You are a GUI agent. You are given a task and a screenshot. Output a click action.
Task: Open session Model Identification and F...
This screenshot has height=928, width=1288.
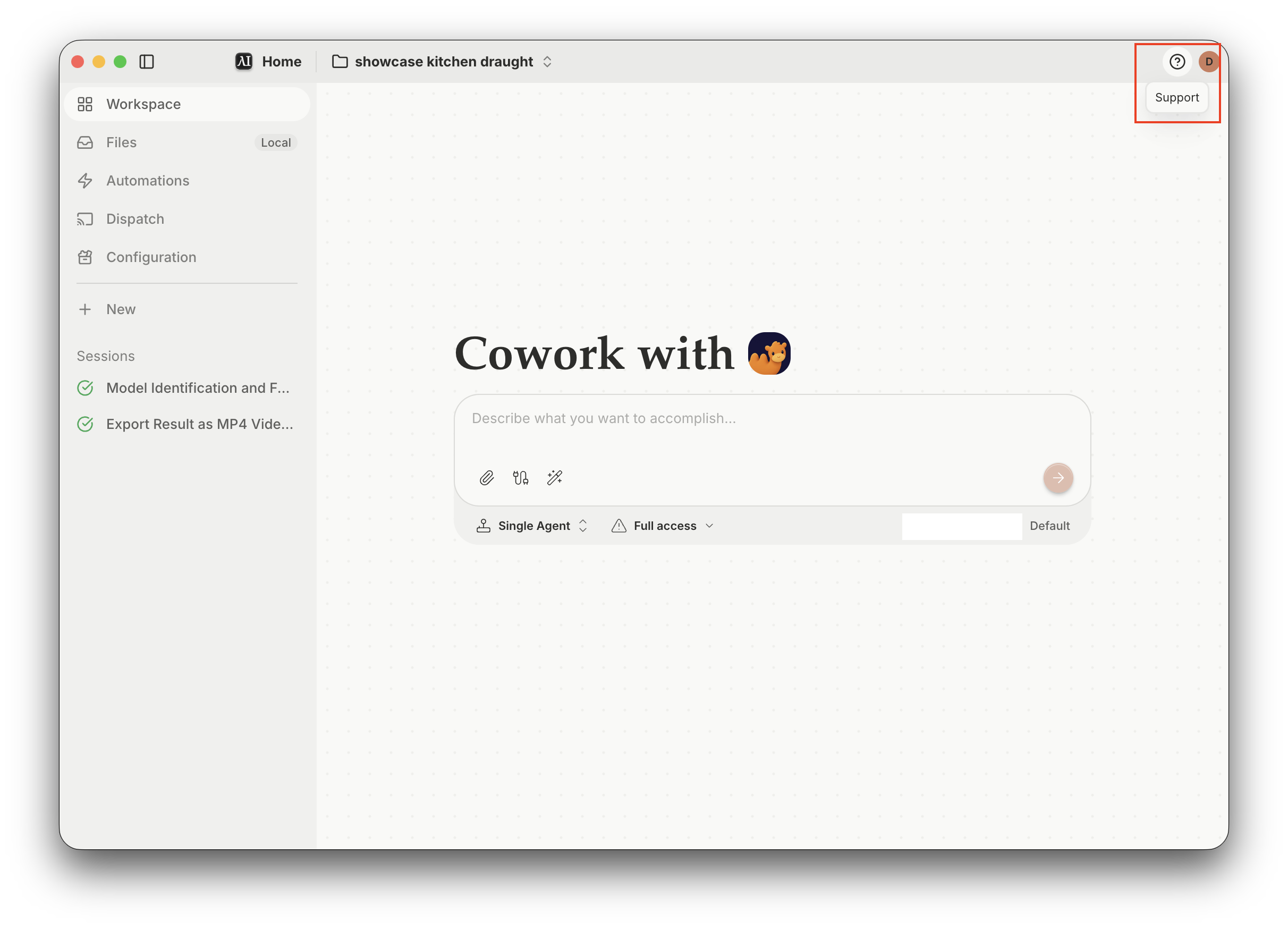click(x=187, y=388)
